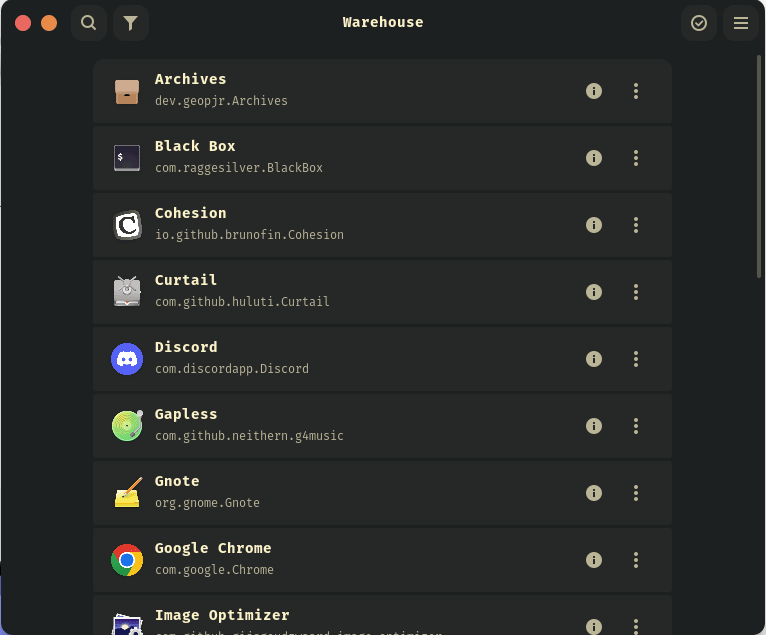Select the Google Chrome name label
This screenshot has width=766, height=635.
[213, 549]
